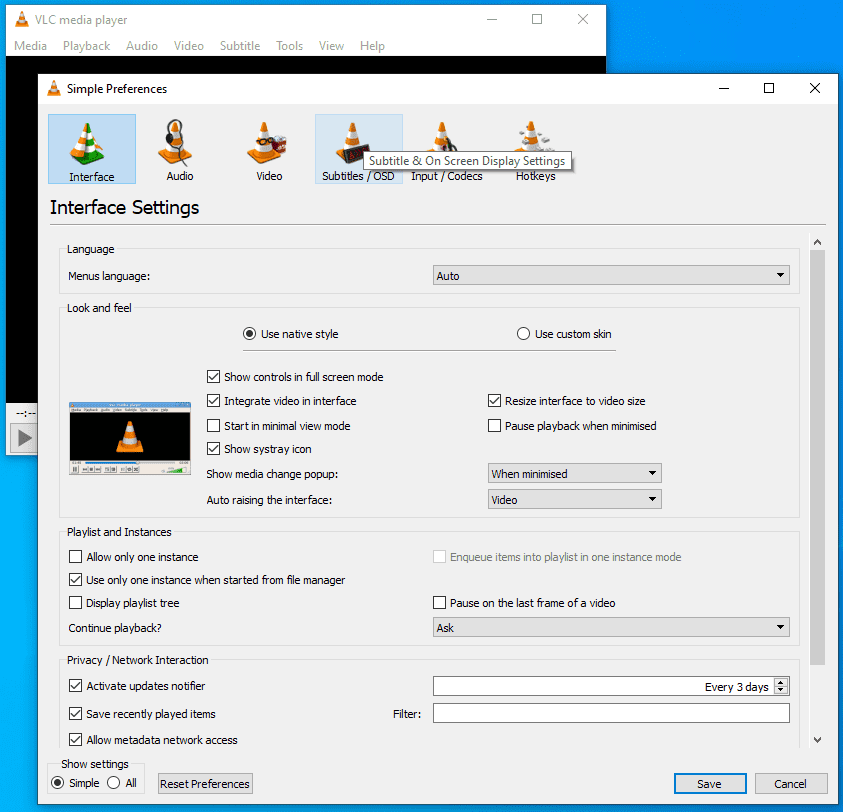Open the Show media change popup dropdown
This screenshot has width=843, height=812.
pyautogui.click(x=575, y=473)
